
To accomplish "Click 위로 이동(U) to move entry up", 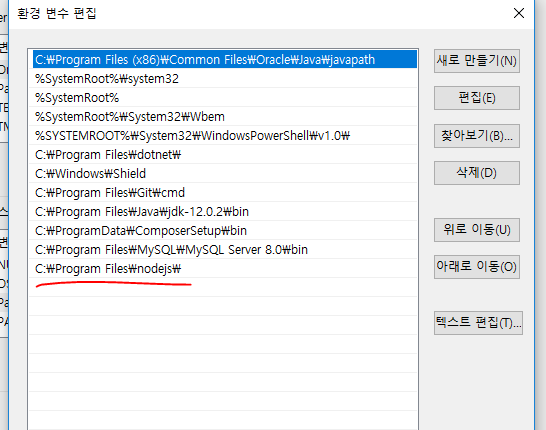I will (x=477, y=230).
